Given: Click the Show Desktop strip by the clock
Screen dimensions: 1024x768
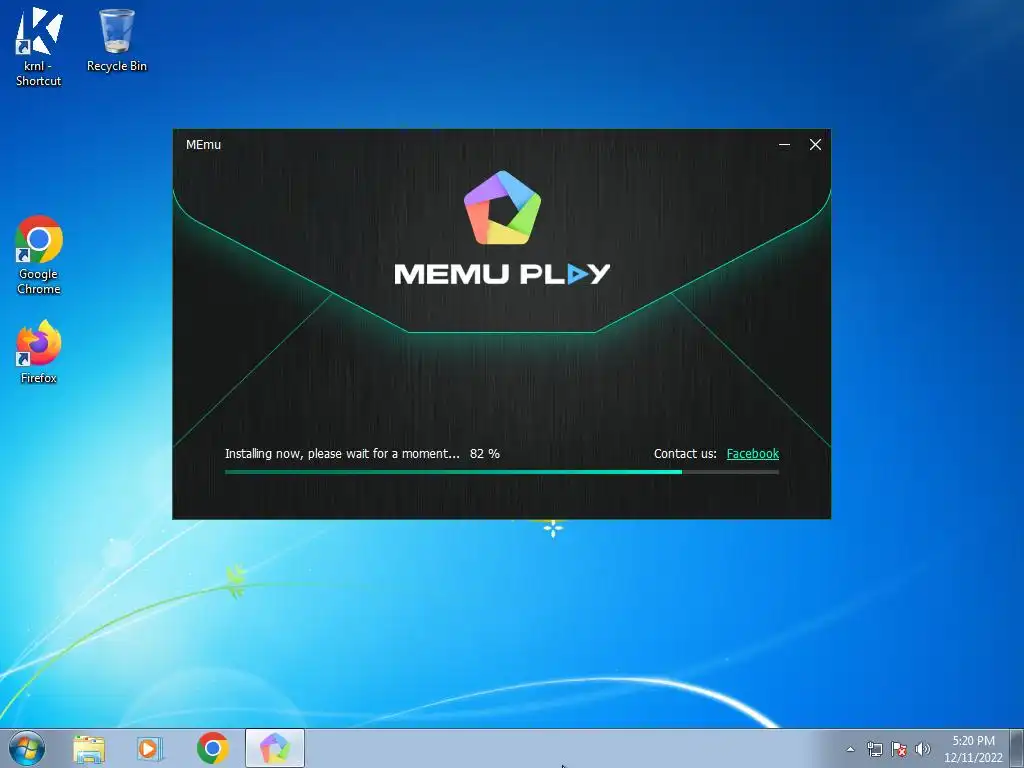Looking at the screenshot, I should [x=1017, y=748].
